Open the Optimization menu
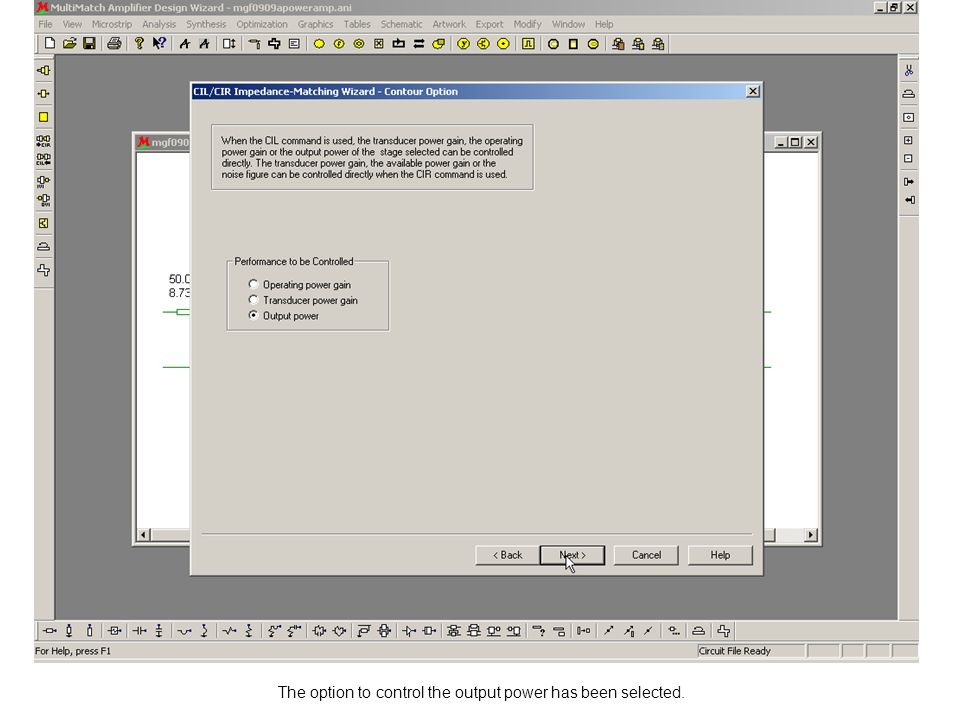This screenshot has height=720, width=960. (x=261, y=24)
